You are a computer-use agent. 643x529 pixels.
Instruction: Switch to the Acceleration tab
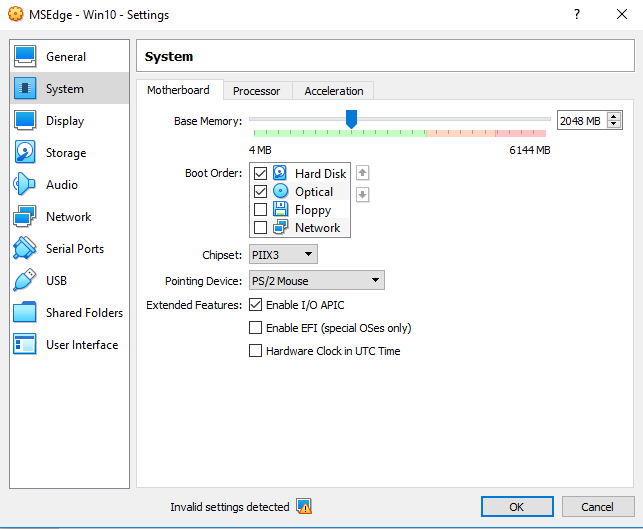333,91
